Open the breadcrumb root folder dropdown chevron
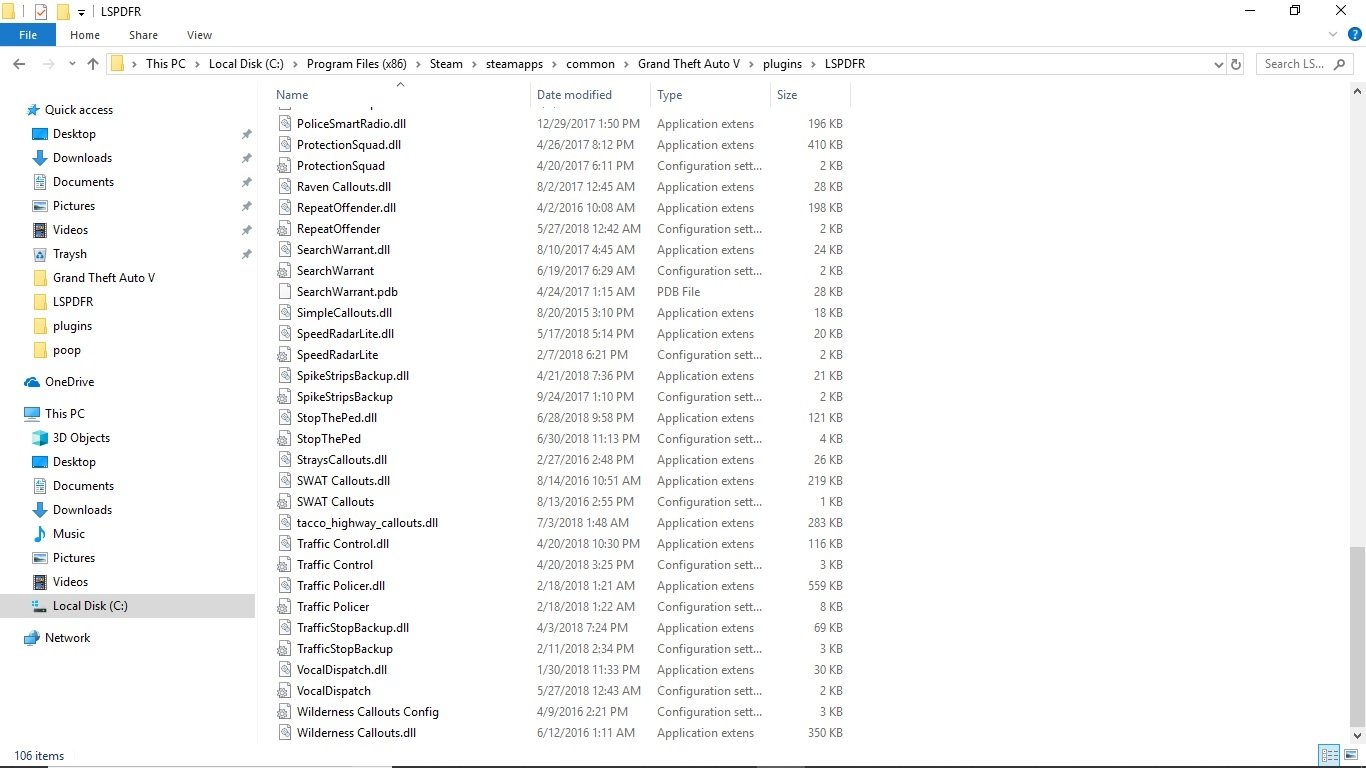Screen dimensions: 1366x768 pos(134,64)
